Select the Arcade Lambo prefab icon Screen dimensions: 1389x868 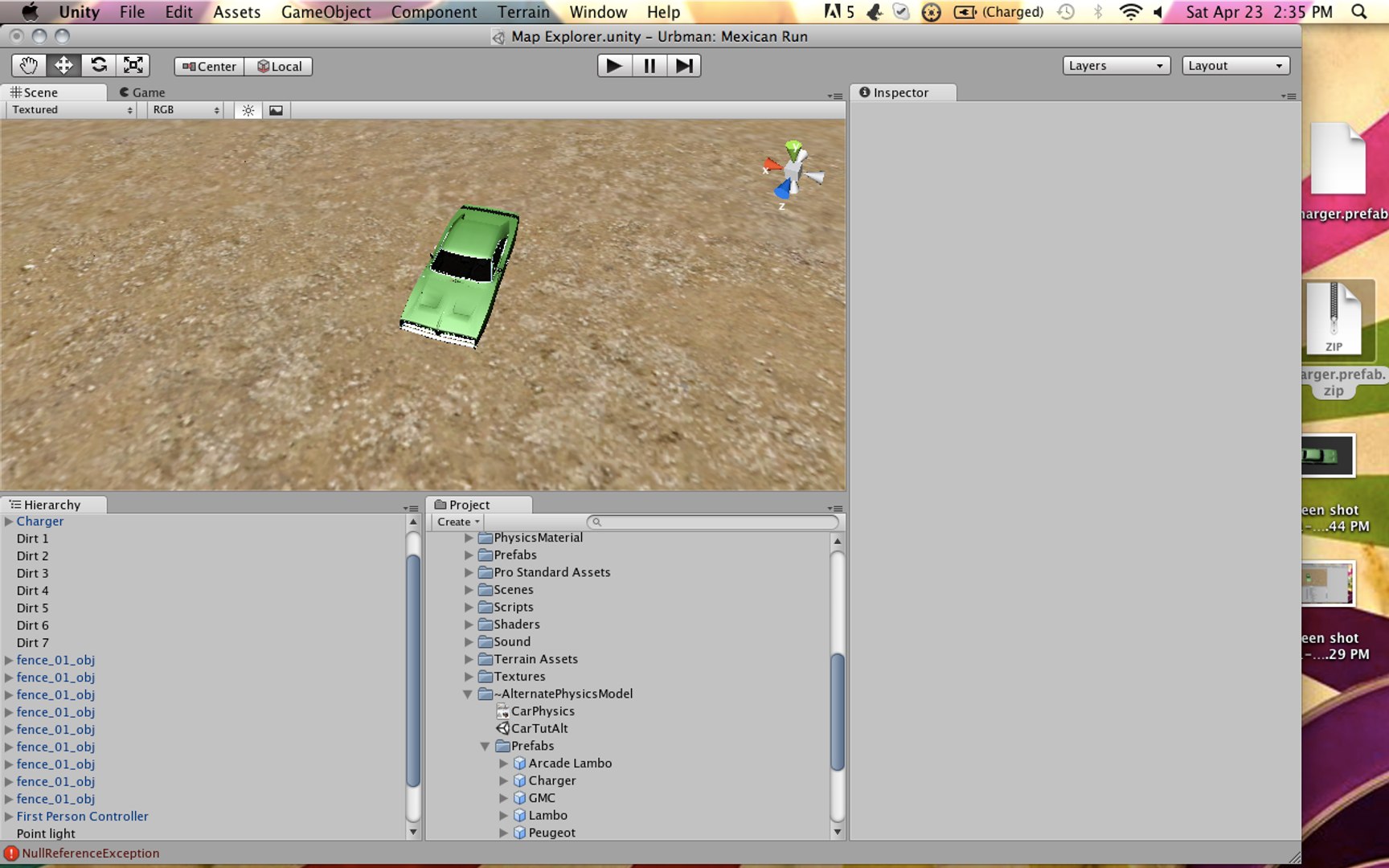(520, 764)
